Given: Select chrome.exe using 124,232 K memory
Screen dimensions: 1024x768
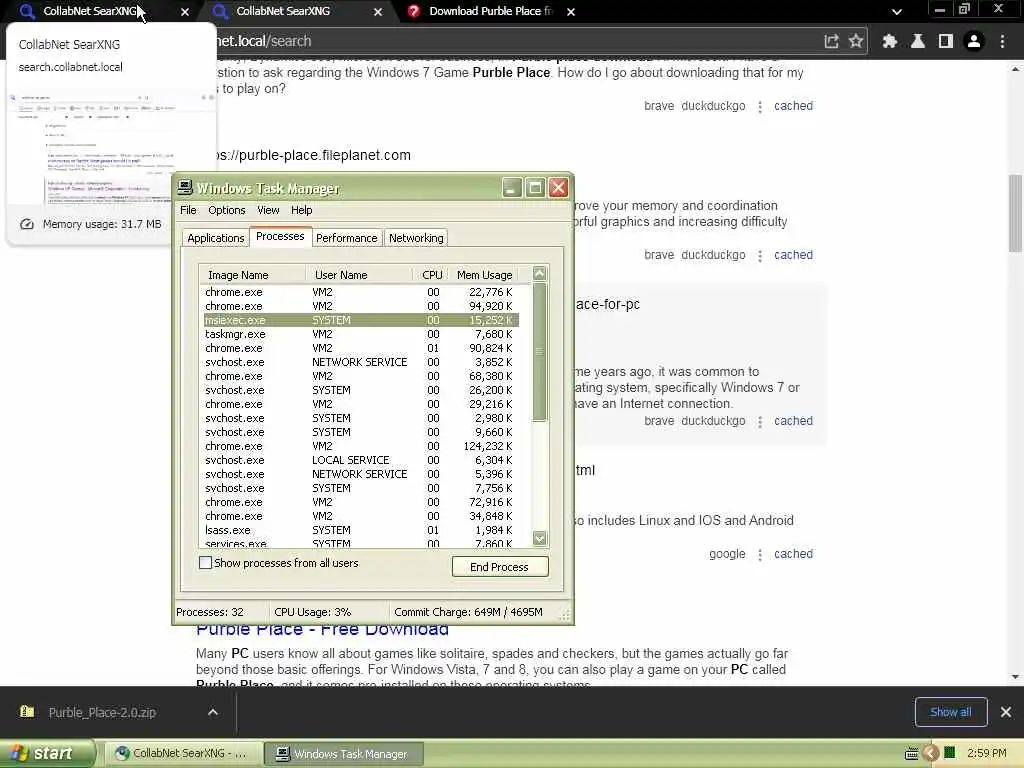Looking at the screenshot, I should click(x=360, y=446).
